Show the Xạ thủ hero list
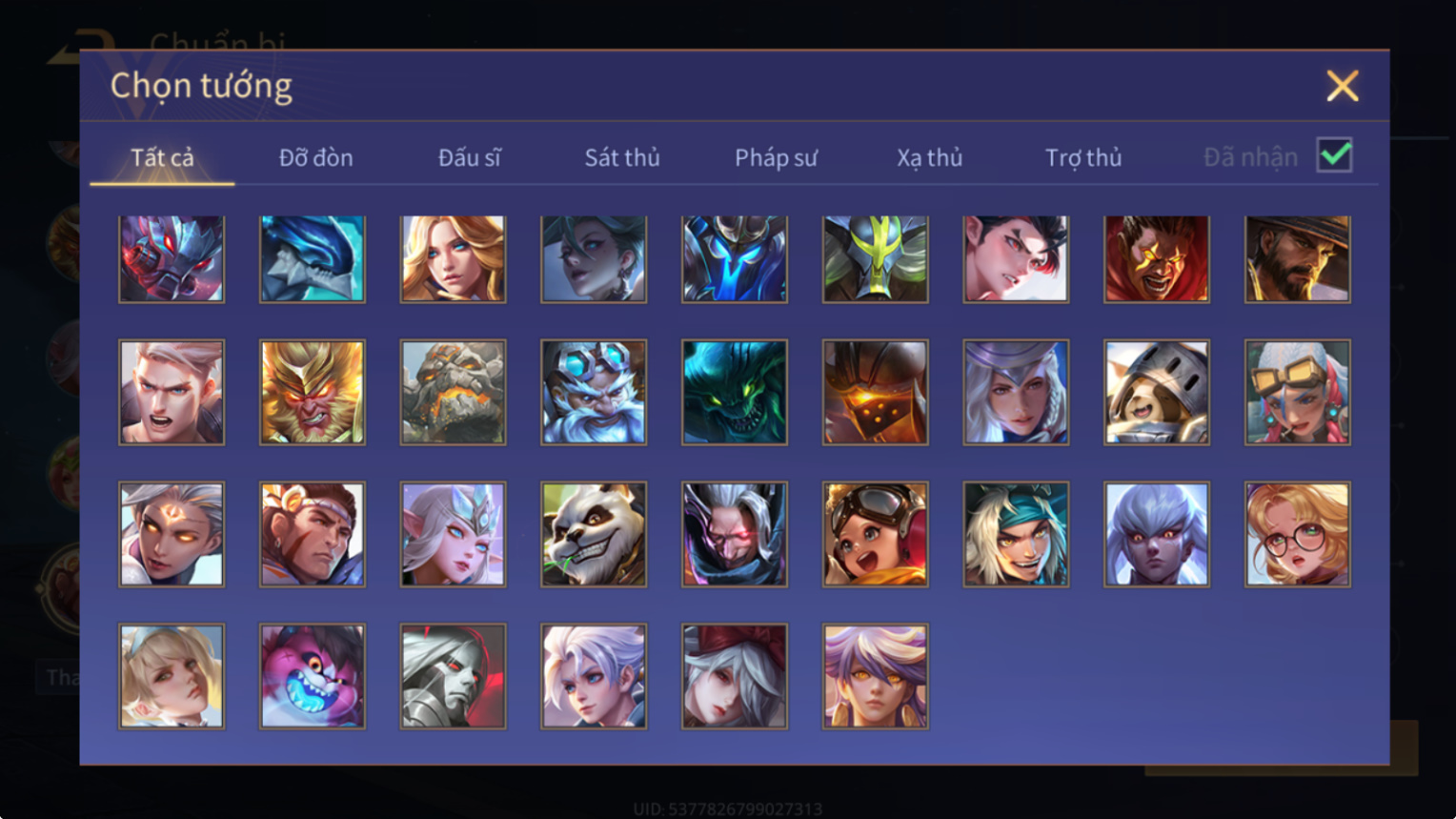The image size is (1456, 819). click(x=929, y=157)
